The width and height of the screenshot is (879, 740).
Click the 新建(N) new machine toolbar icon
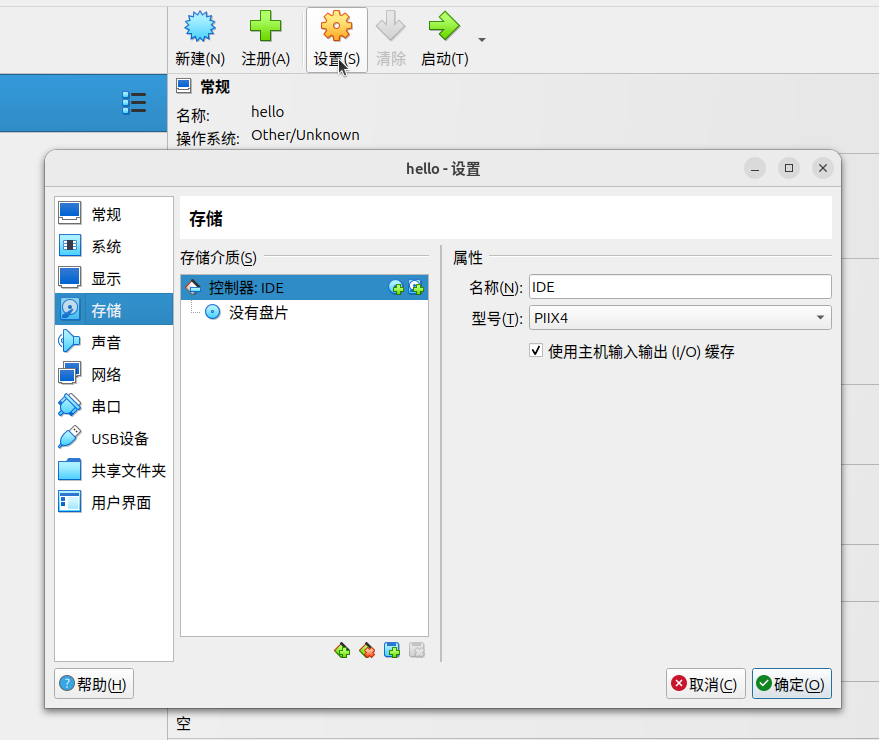point(200,39)
